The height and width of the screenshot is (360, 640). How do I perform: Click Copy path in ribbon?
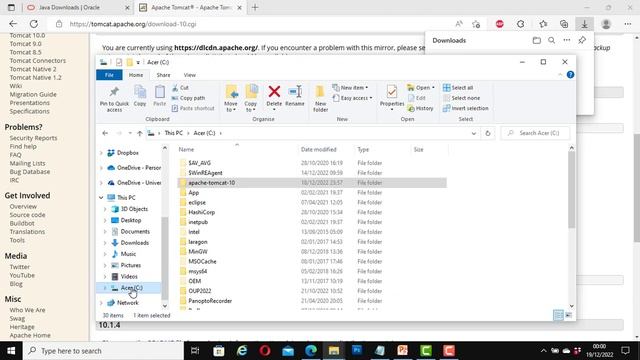[189, 98]
